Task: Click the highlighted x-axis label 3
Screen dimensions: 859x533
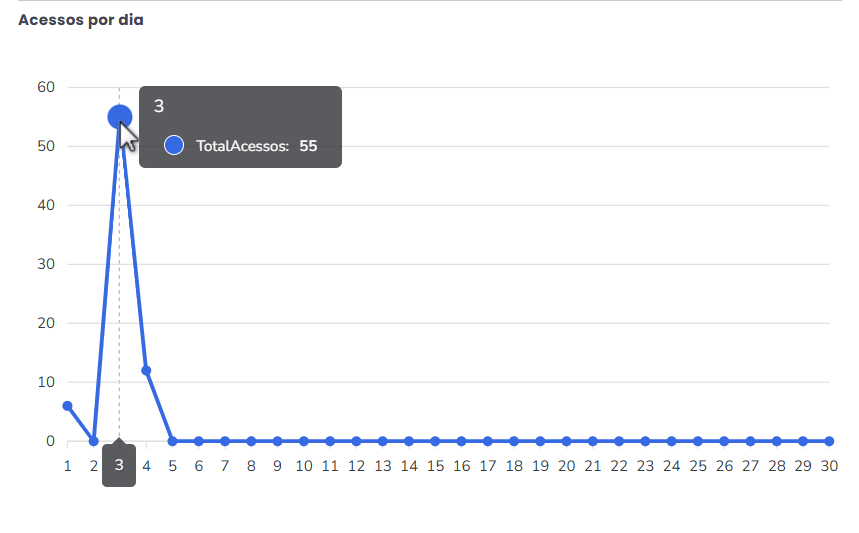Action: pos(119,465)
